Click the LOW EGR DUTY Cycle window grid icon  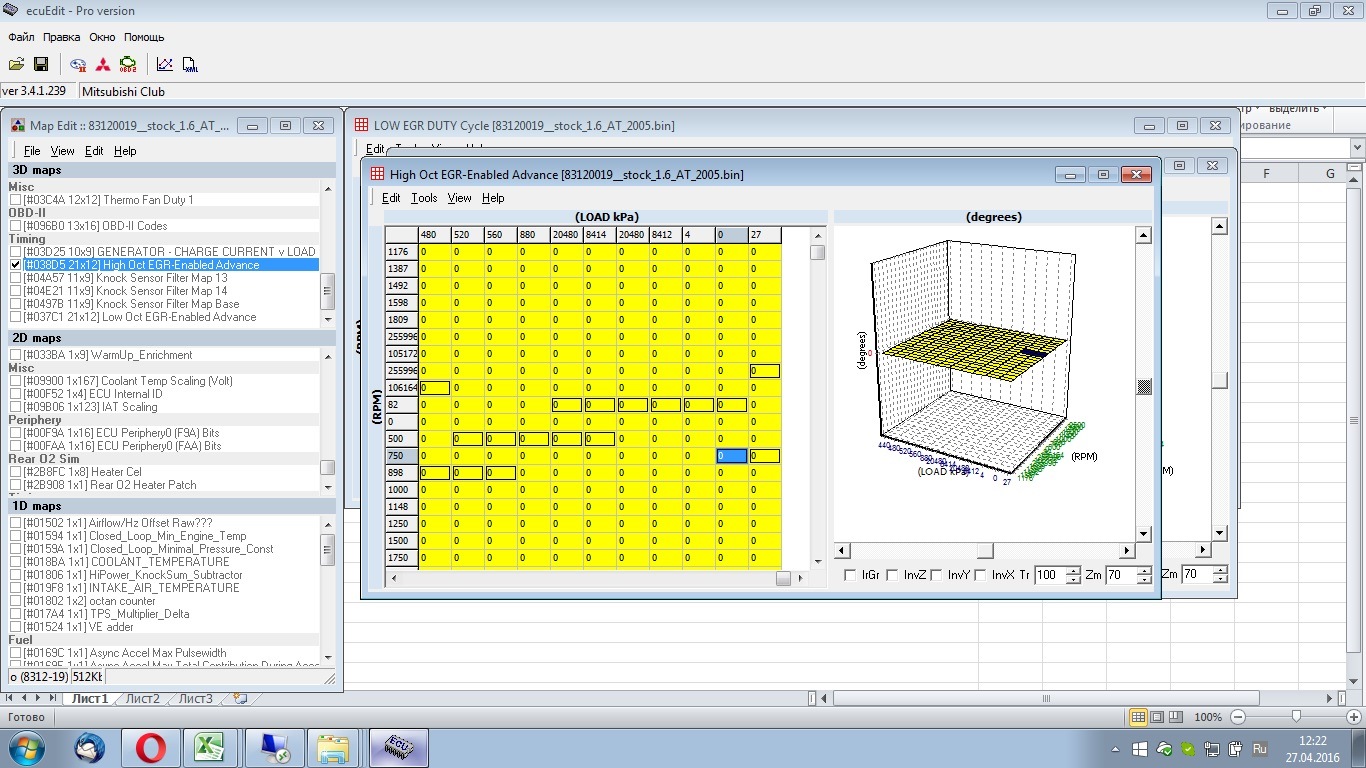coord(361,126)
